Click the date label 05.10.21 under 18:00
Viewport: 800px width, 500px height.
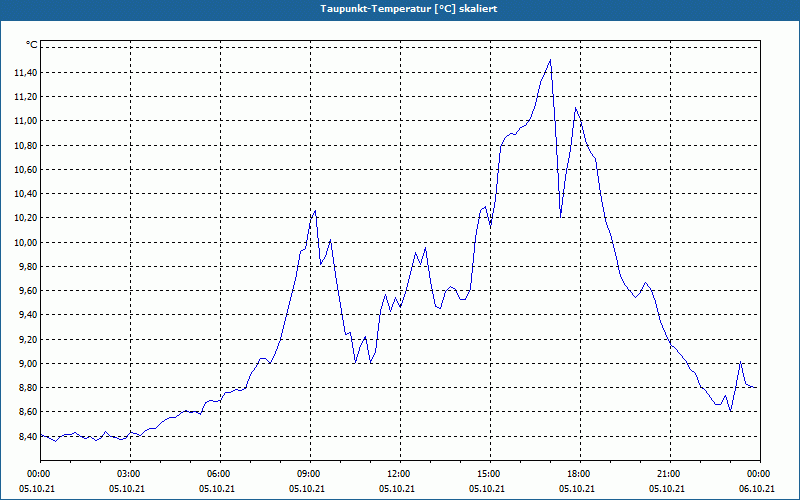click(x=577, y=489)
